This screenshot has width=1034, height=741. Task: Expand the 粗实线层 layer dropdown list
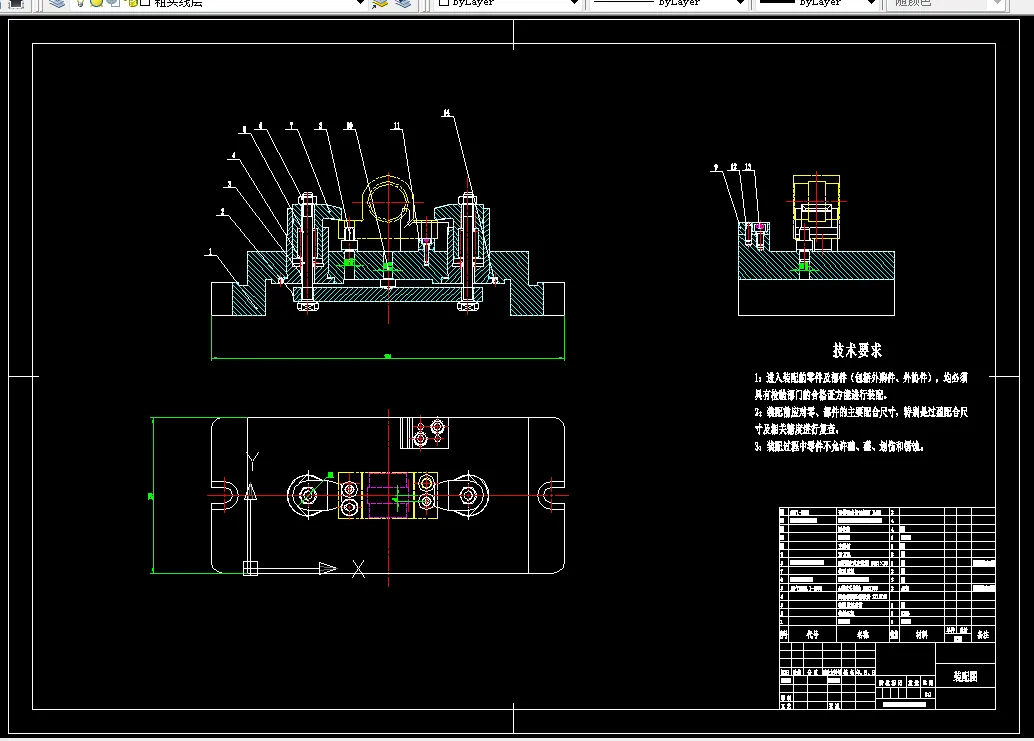tap(360, 3)
